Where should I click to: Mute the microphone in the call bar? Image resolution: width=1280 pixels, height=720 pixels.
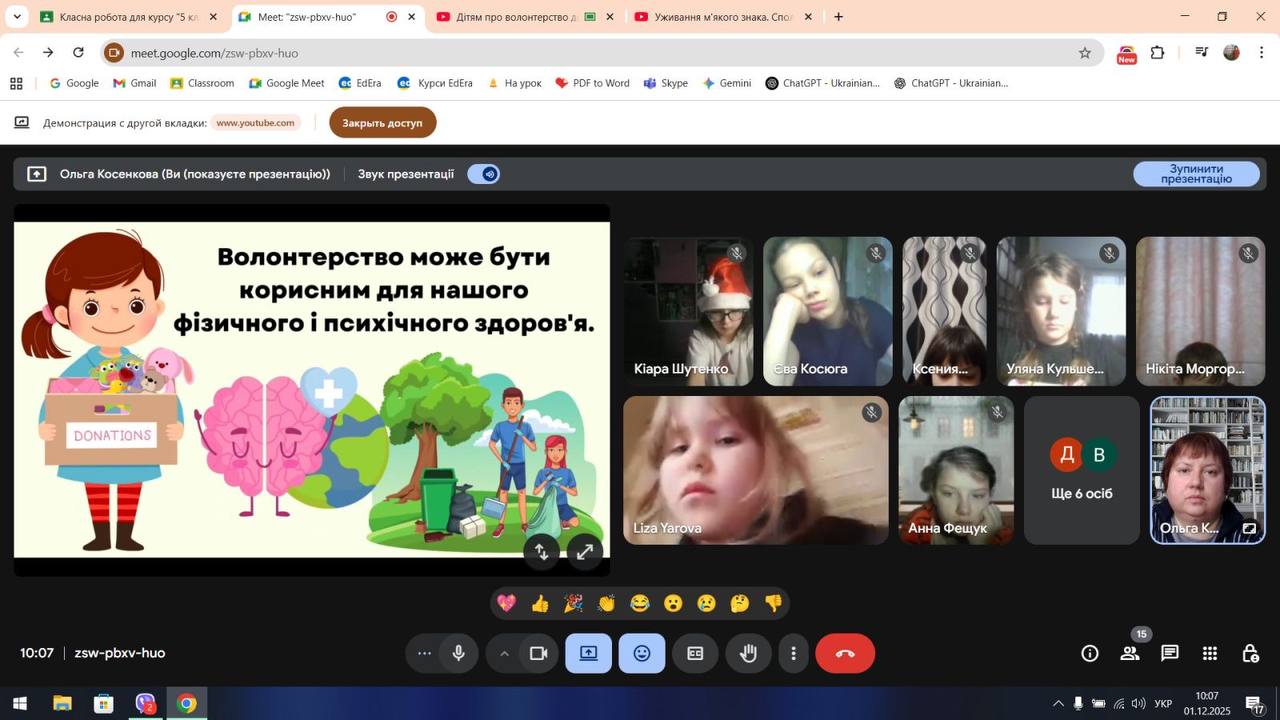[458, 653]
